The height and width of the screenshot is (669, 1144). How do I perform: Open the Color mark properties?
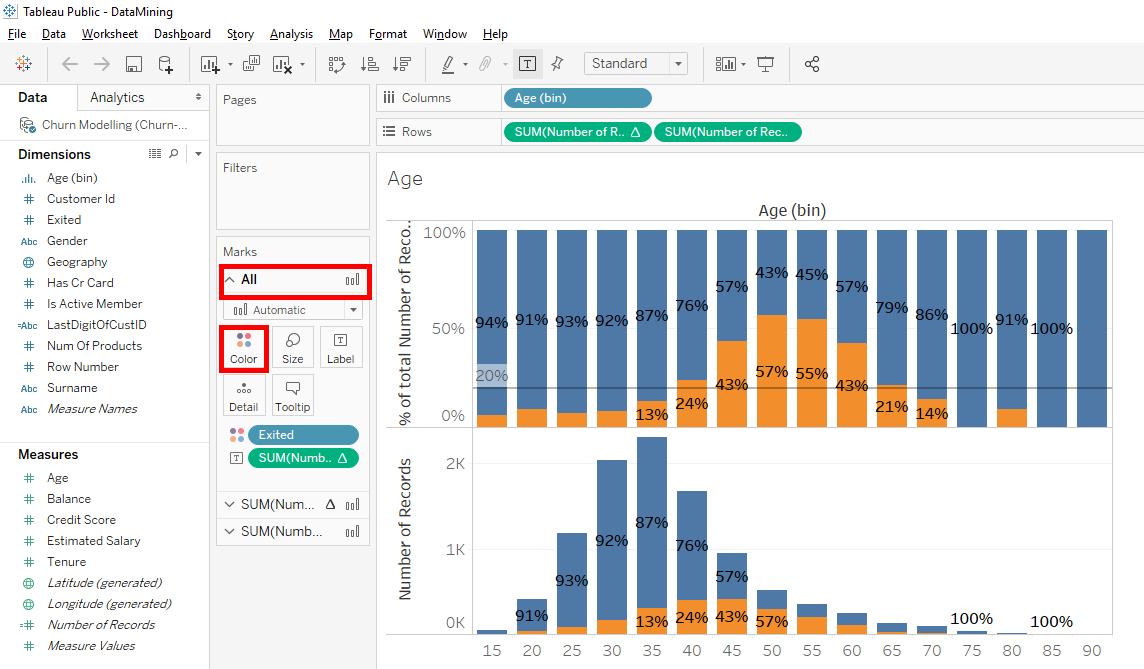pyautogui.click(x=244, y=348)
